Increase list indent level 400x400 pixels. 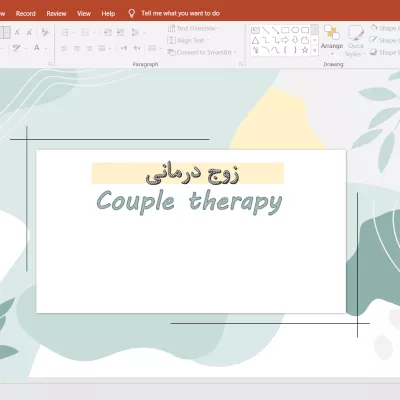click(120, 32)
